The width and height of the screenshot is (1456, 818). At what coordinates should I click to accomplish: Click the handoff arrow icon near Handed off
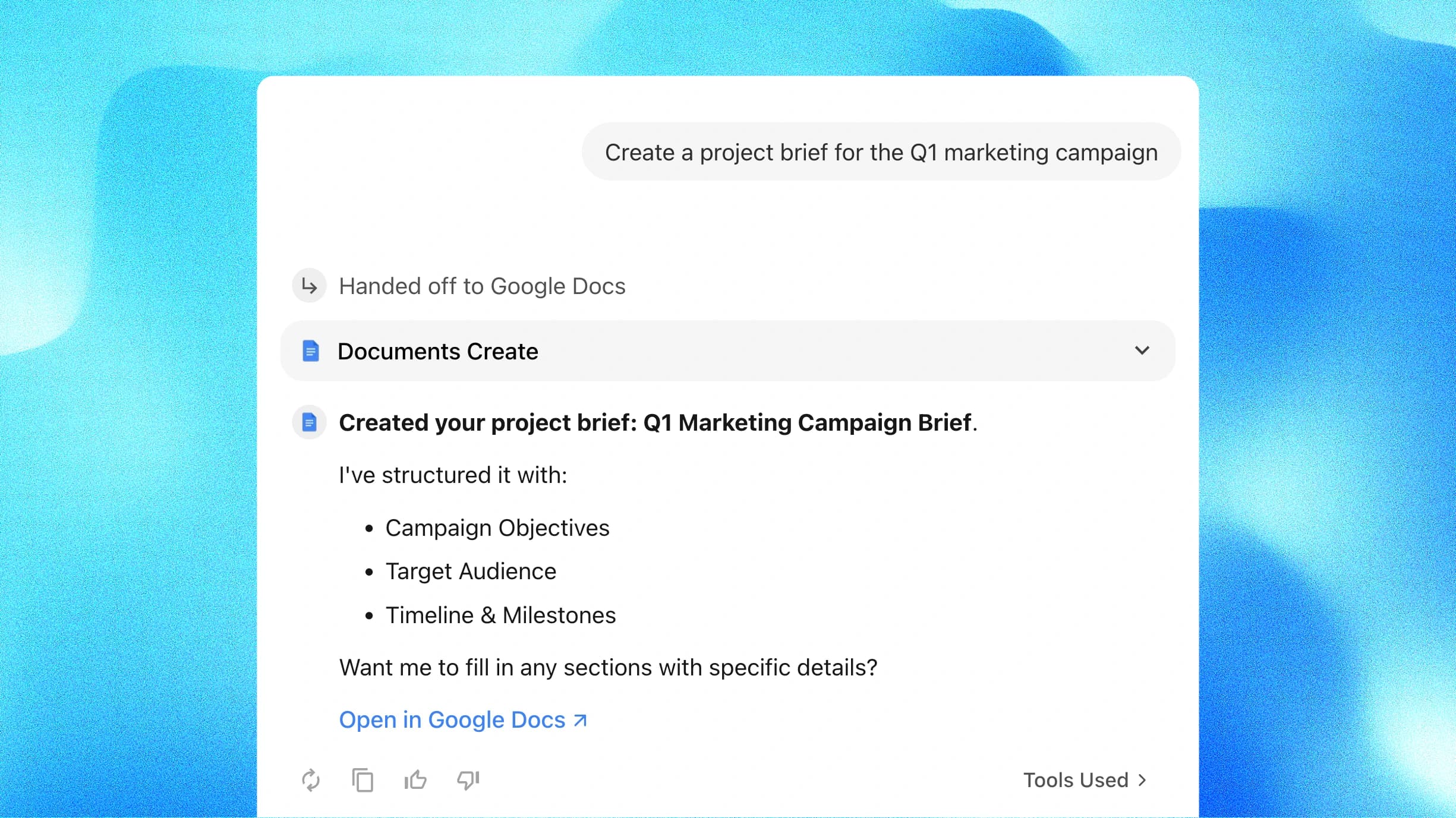[x=308, y=286]
